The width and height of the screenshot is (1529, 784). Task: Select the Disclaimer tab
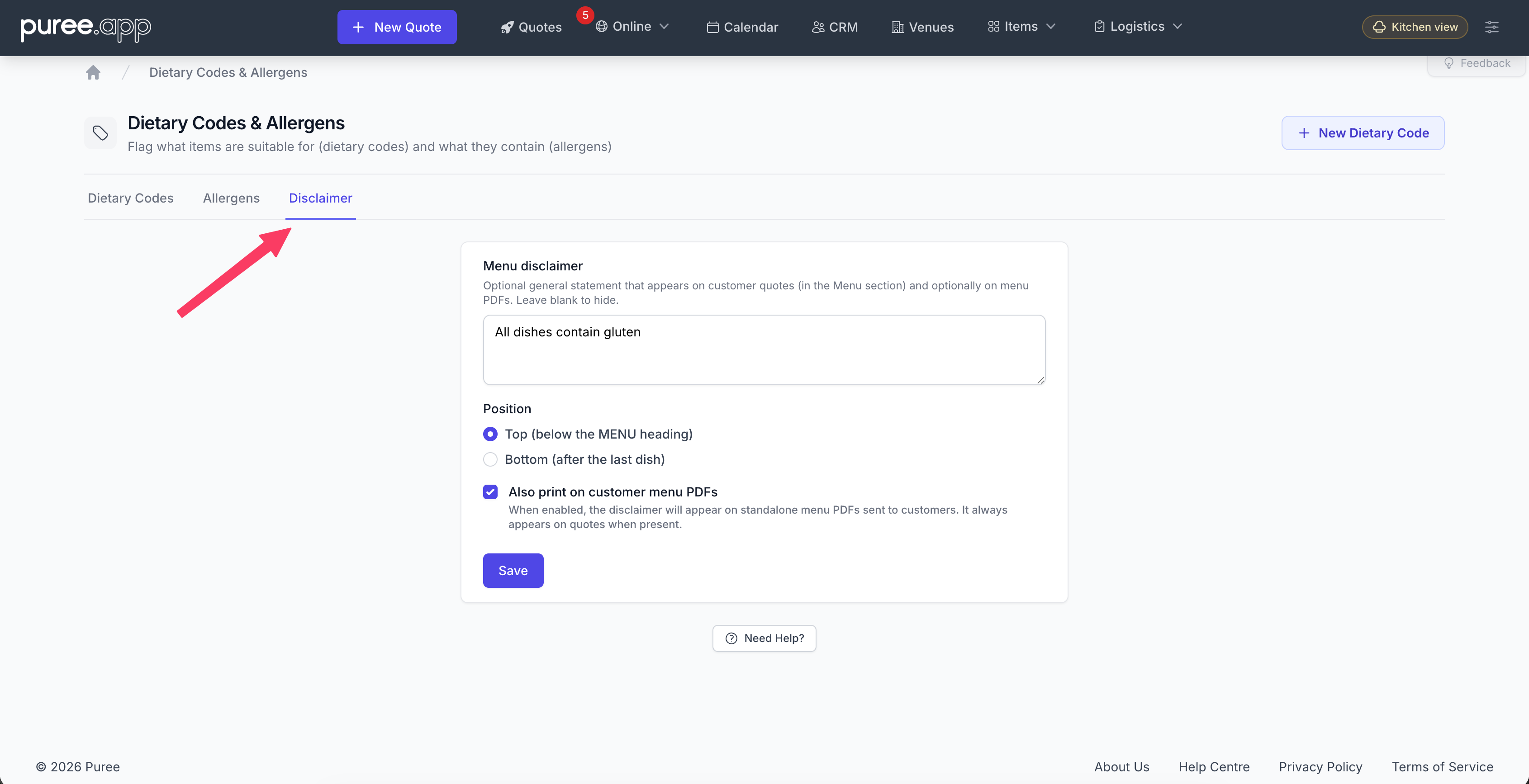click(x=321, y=198)
